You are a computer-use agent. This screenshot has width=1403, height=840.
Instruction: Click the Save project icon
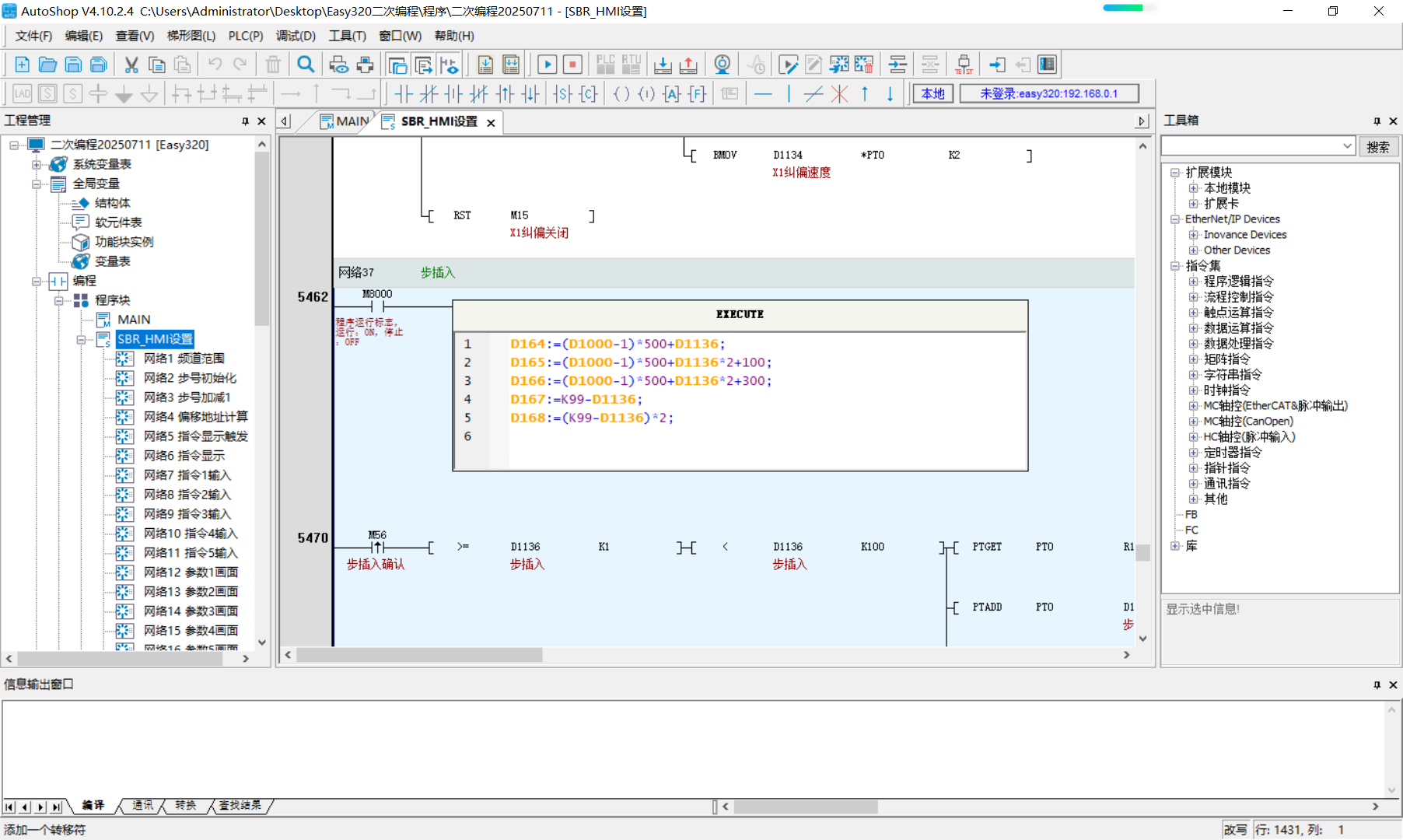[x=73, y=65]
